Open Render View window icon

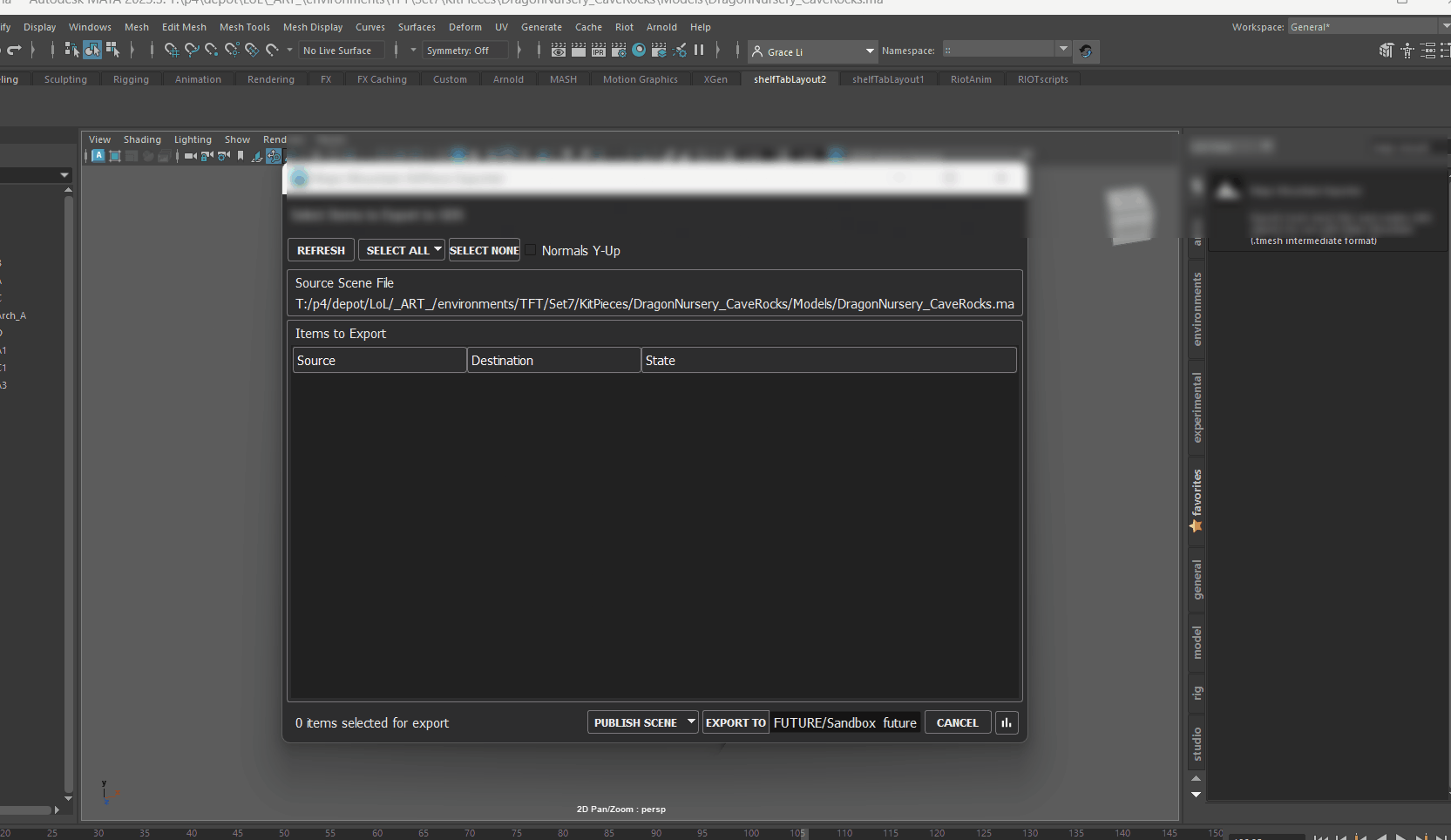coord(559,50)
